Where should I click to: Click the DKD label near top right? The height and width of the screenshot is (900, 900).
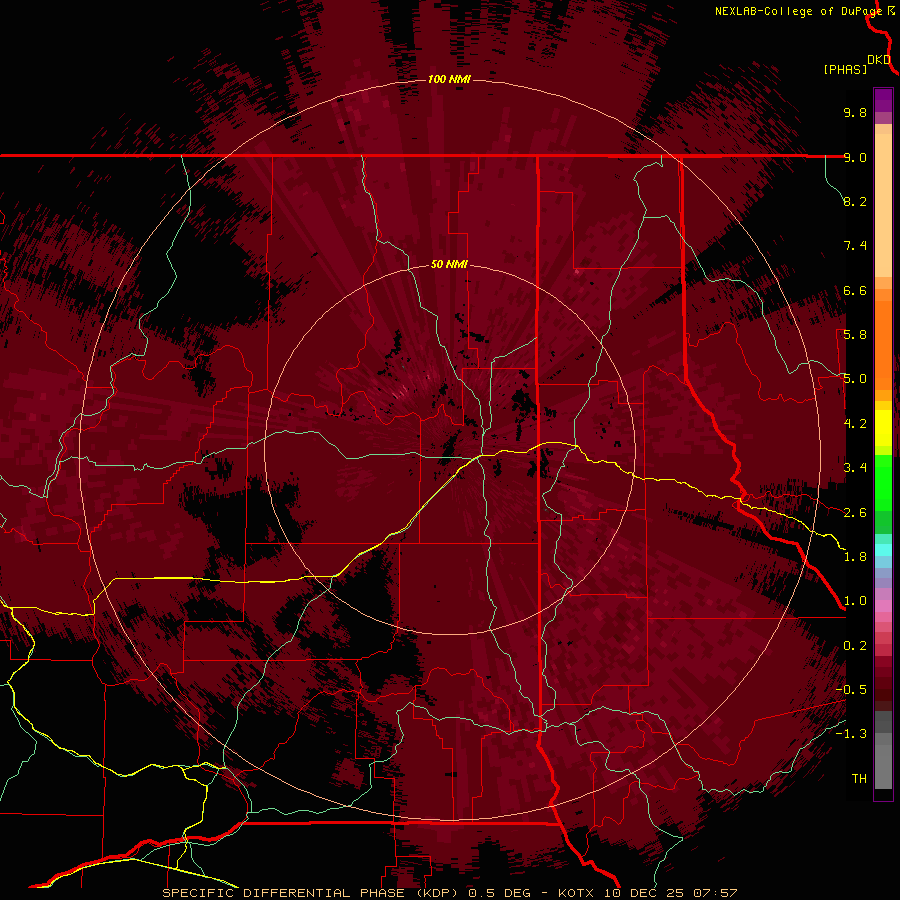(x=879, y=60)
